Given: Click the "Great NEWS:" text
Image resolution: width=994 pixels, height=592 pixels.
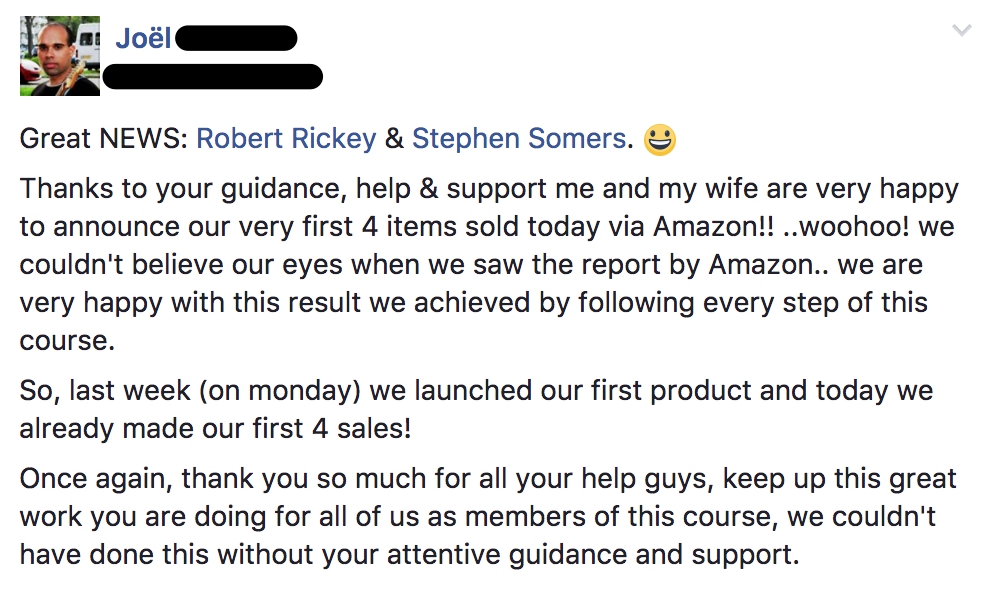Looking at the screenshot, I should click(x=103, y=139).
